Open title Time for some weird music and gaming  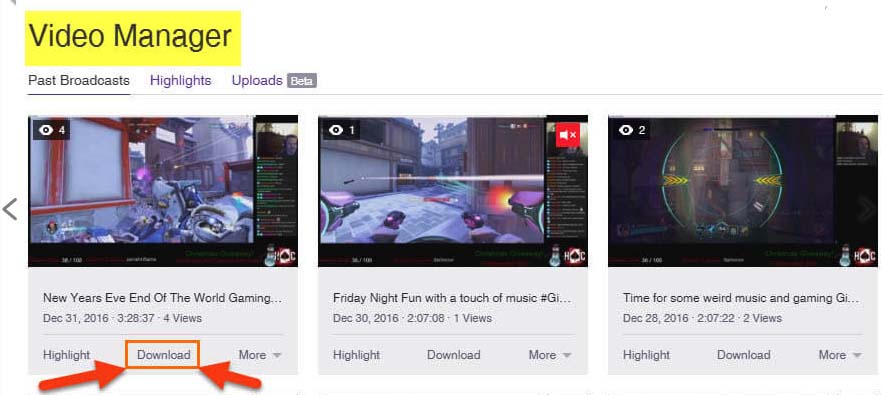click(742, 298)
